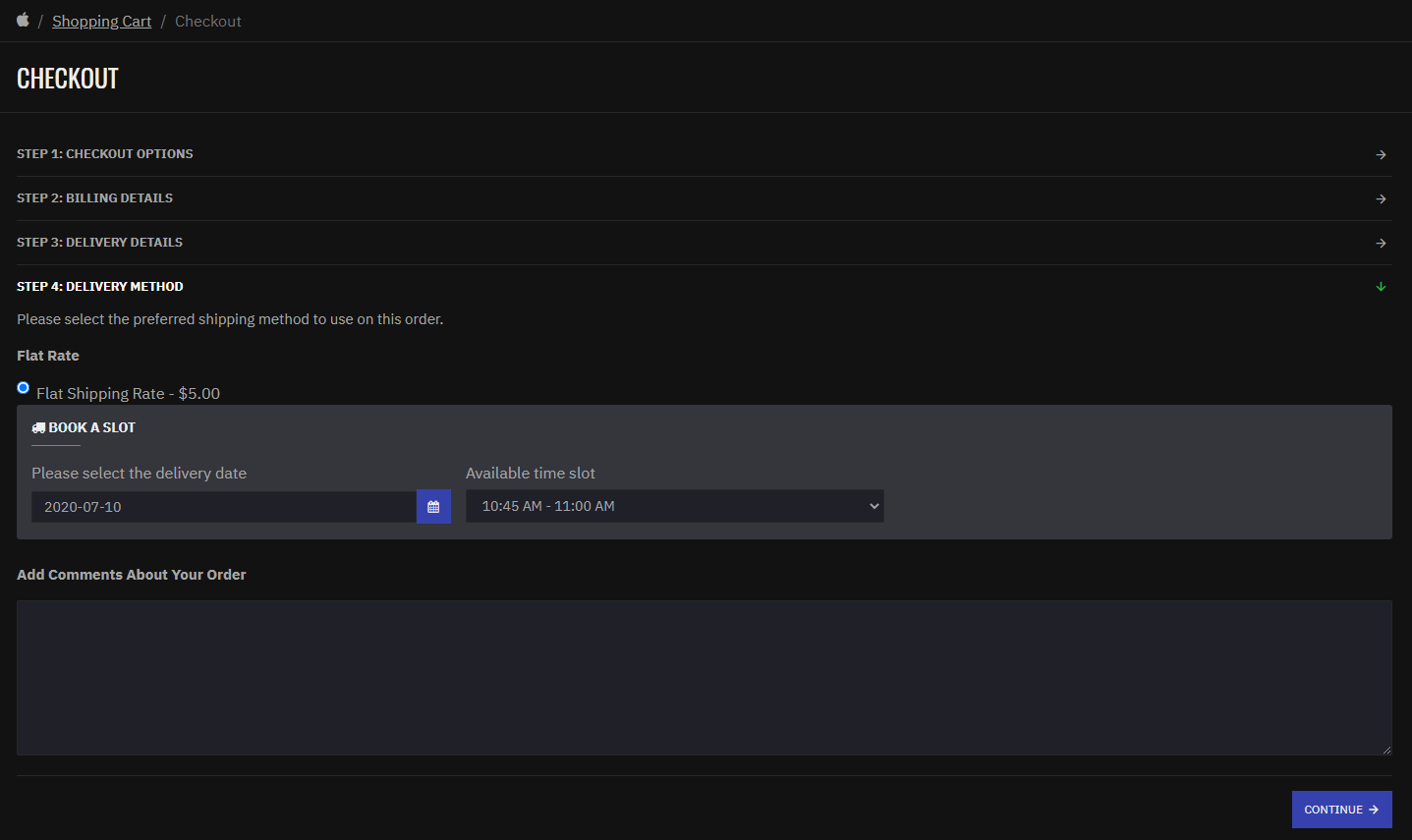
Task: Collapse Step 4: Delivery Method heading
Action: pos(100,287)
